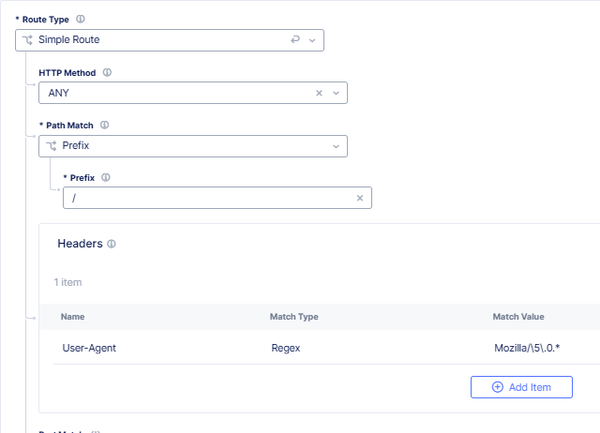This screenshot has width=600, height=433.
Task: Click the Match Type column header
Action: (294, 317)
